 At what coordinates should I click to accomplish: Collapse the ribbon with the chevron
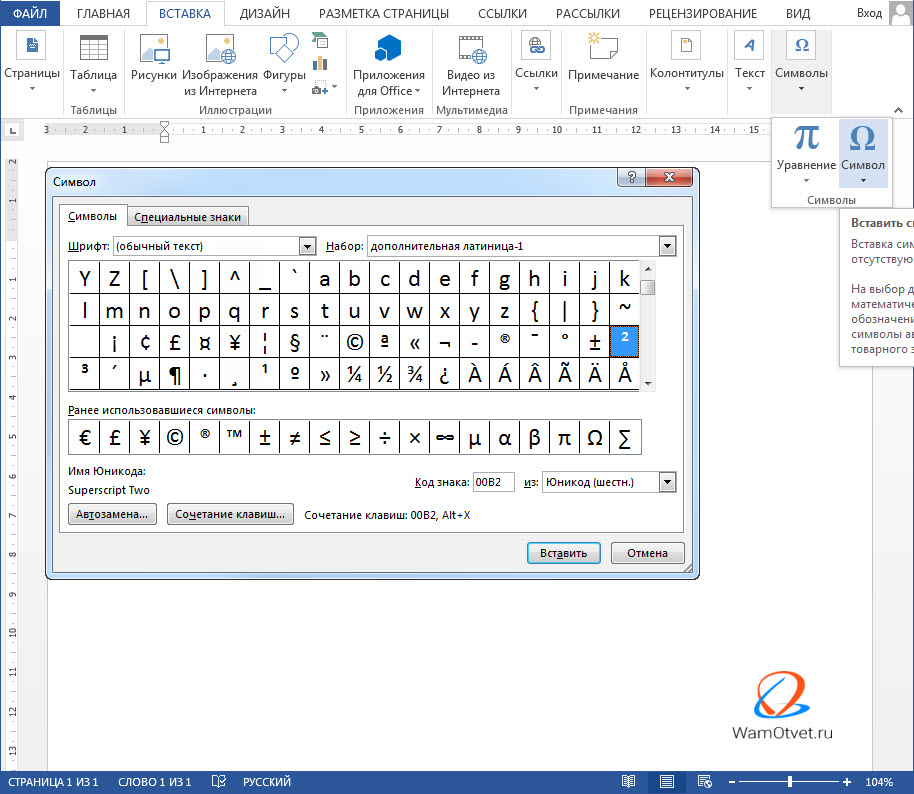click(898, 110)
